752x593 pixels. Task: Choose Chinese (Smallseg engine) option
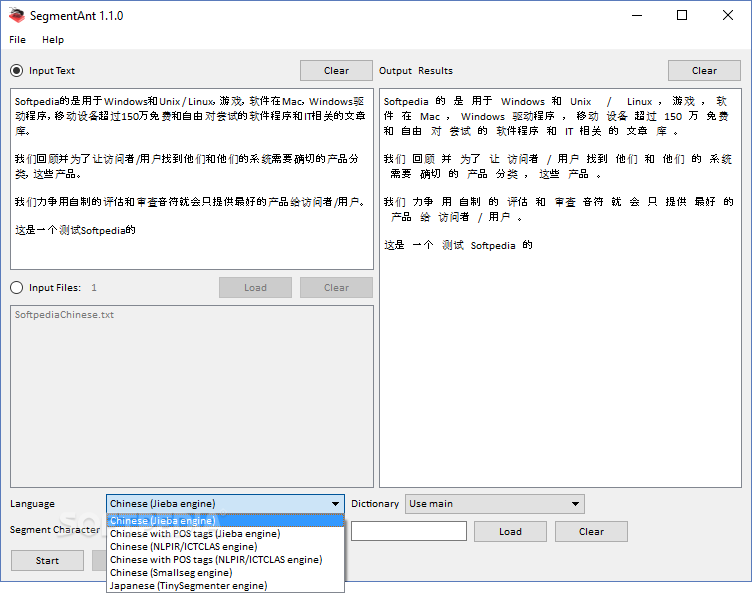(225, 572)
